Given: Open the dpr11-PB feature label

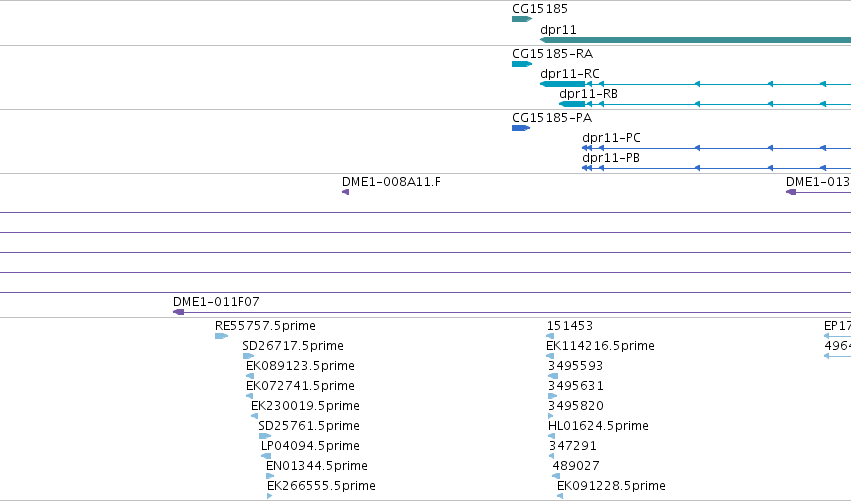Looking at the screenshot, I should [611, 158].
